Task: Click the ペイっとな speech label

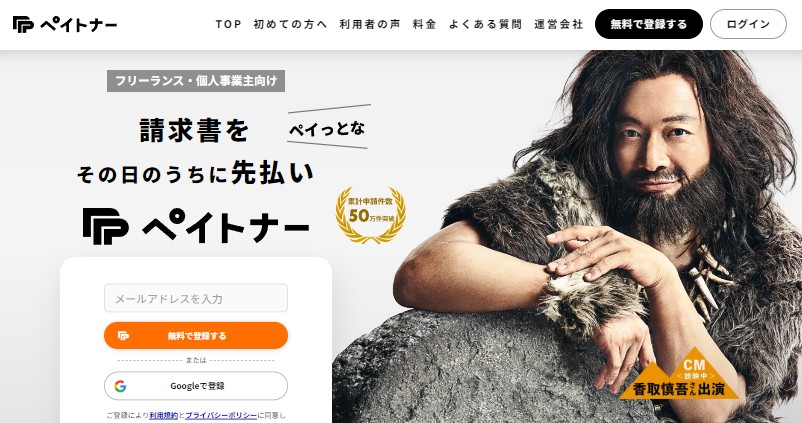Action: [x=327, y=128]
